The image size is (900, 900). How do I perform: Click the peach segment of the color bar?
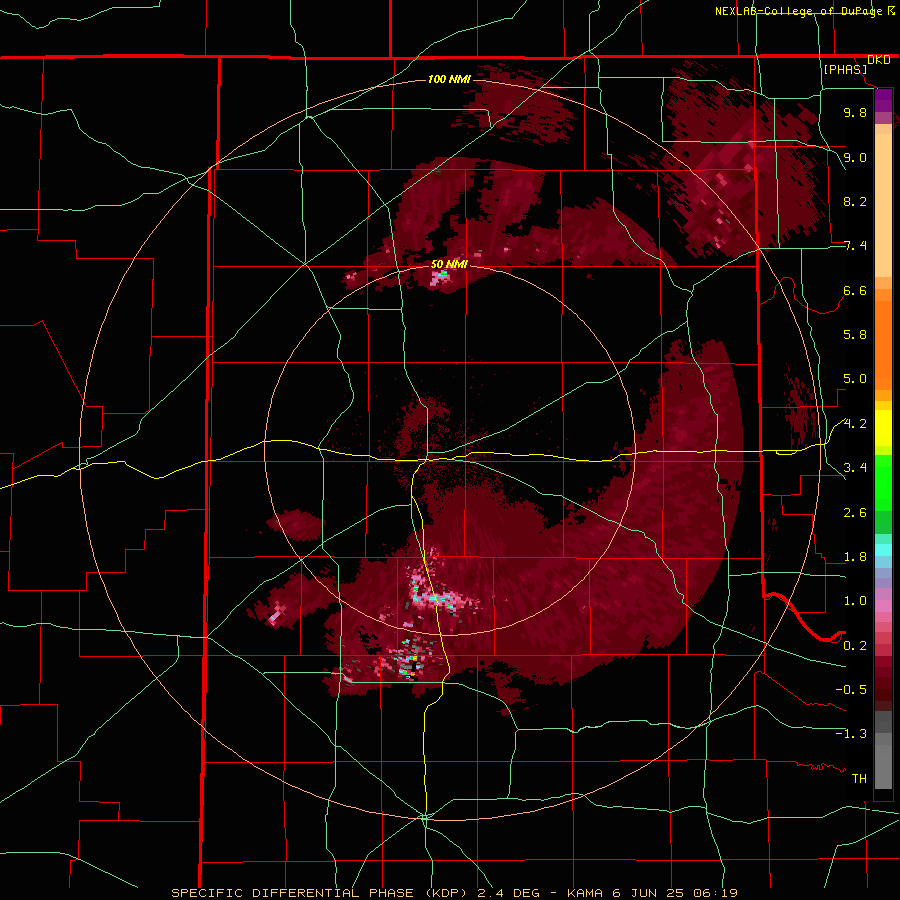pos(883,204)
